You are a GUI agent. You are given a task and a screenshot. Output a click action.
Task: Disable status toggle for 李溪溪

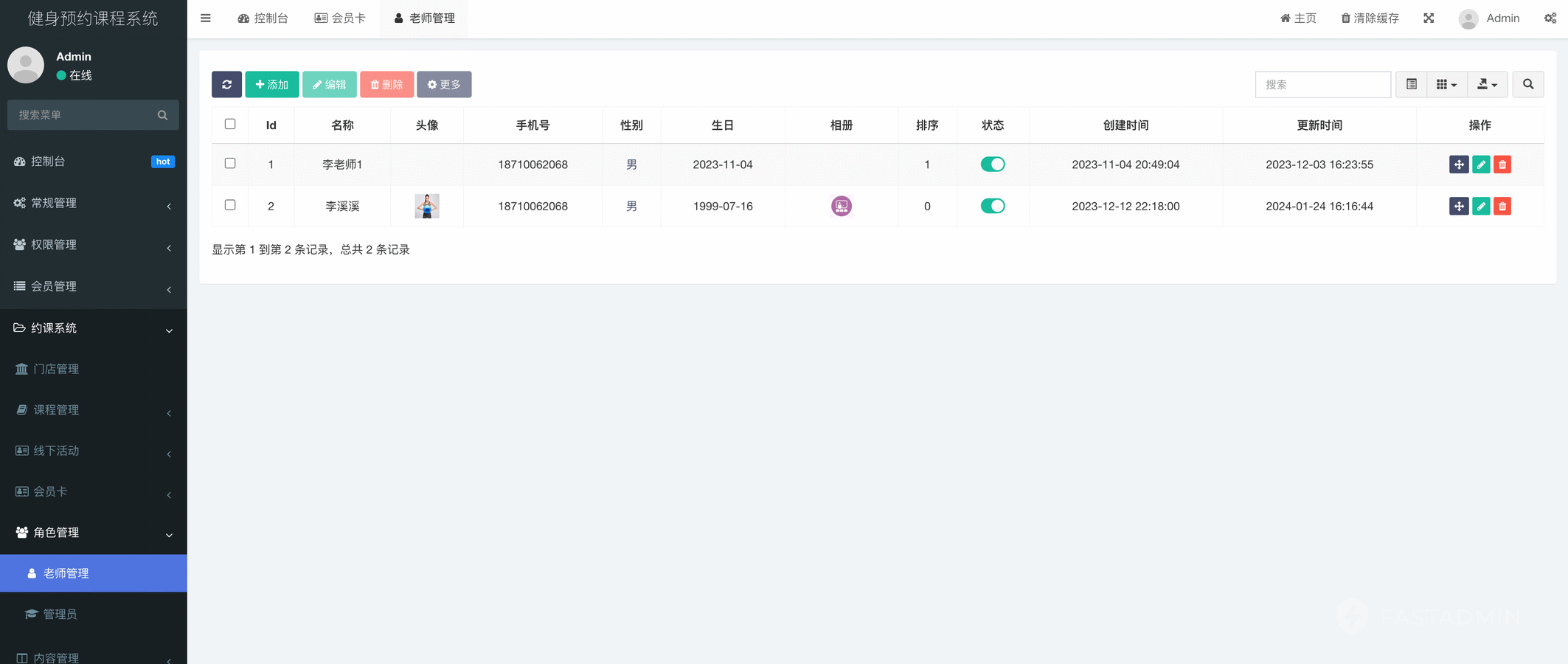tap(993, 207)
